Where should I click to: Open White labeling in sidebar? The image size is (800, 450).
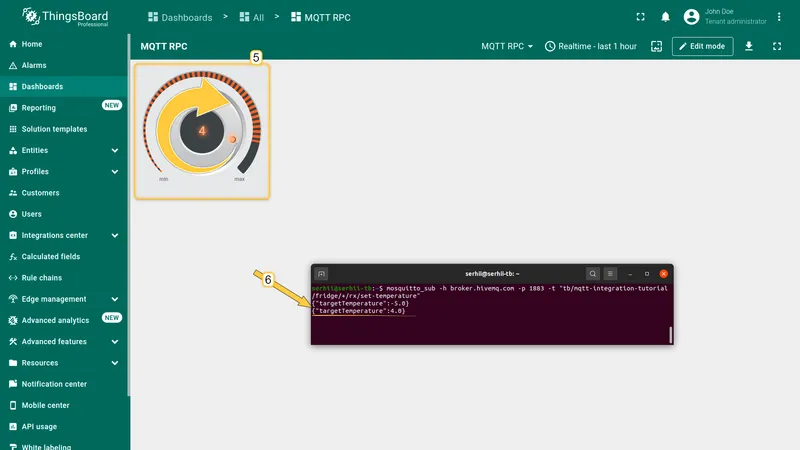(x=64, y=446)
